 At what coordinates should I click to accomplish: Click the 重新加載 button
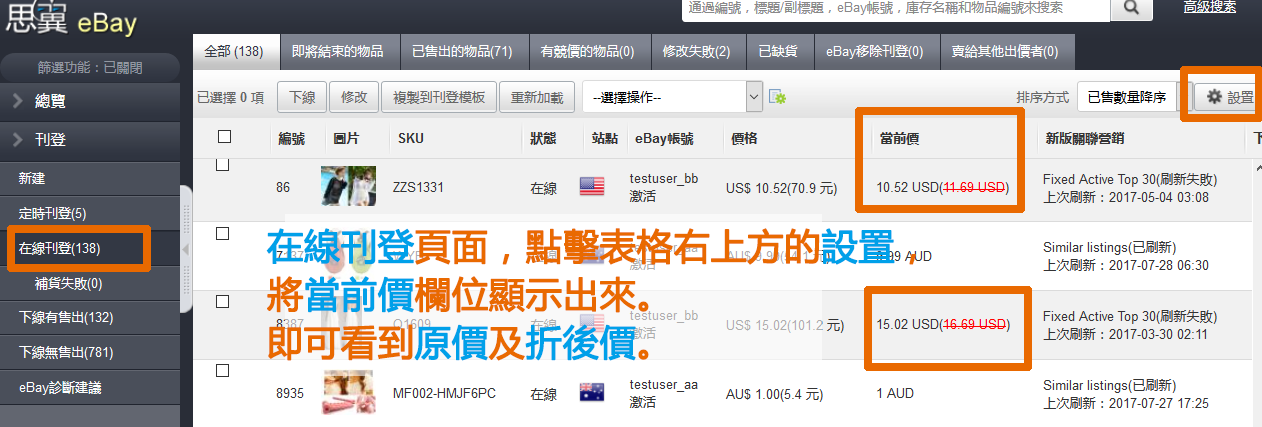click(537, 97)
